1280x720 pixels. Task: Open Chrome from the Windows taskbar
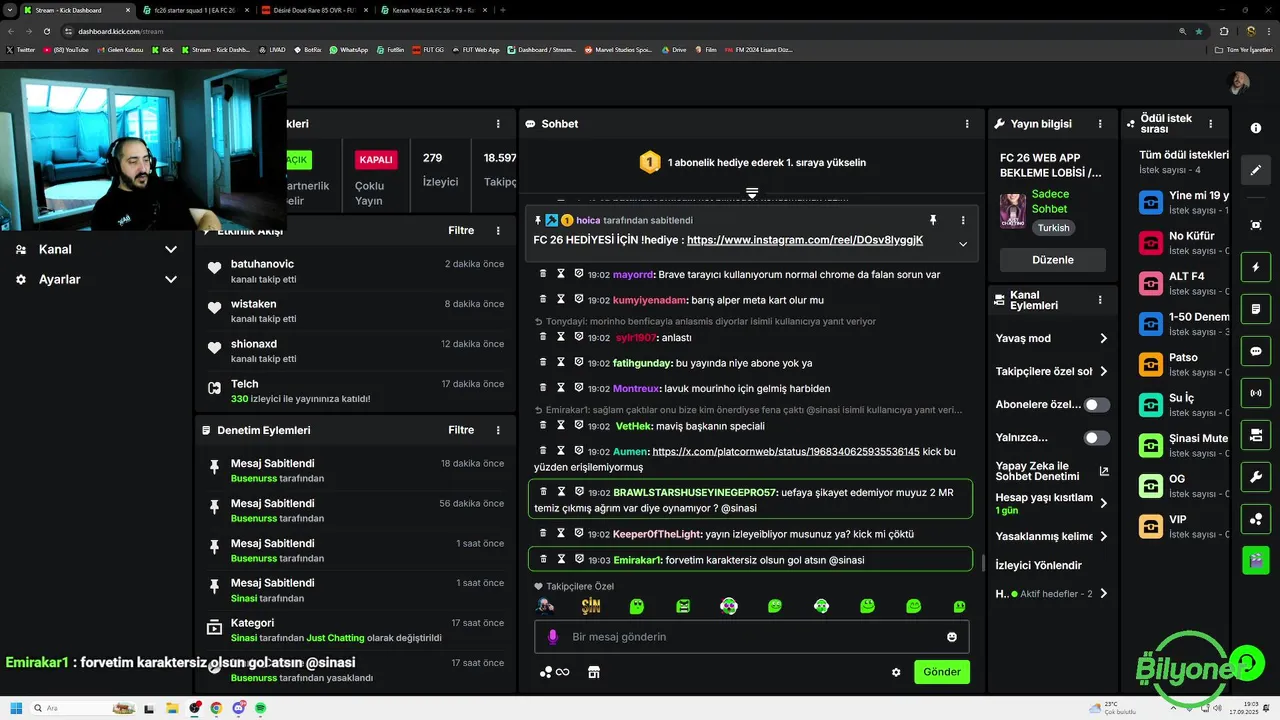tap(216, 708)
